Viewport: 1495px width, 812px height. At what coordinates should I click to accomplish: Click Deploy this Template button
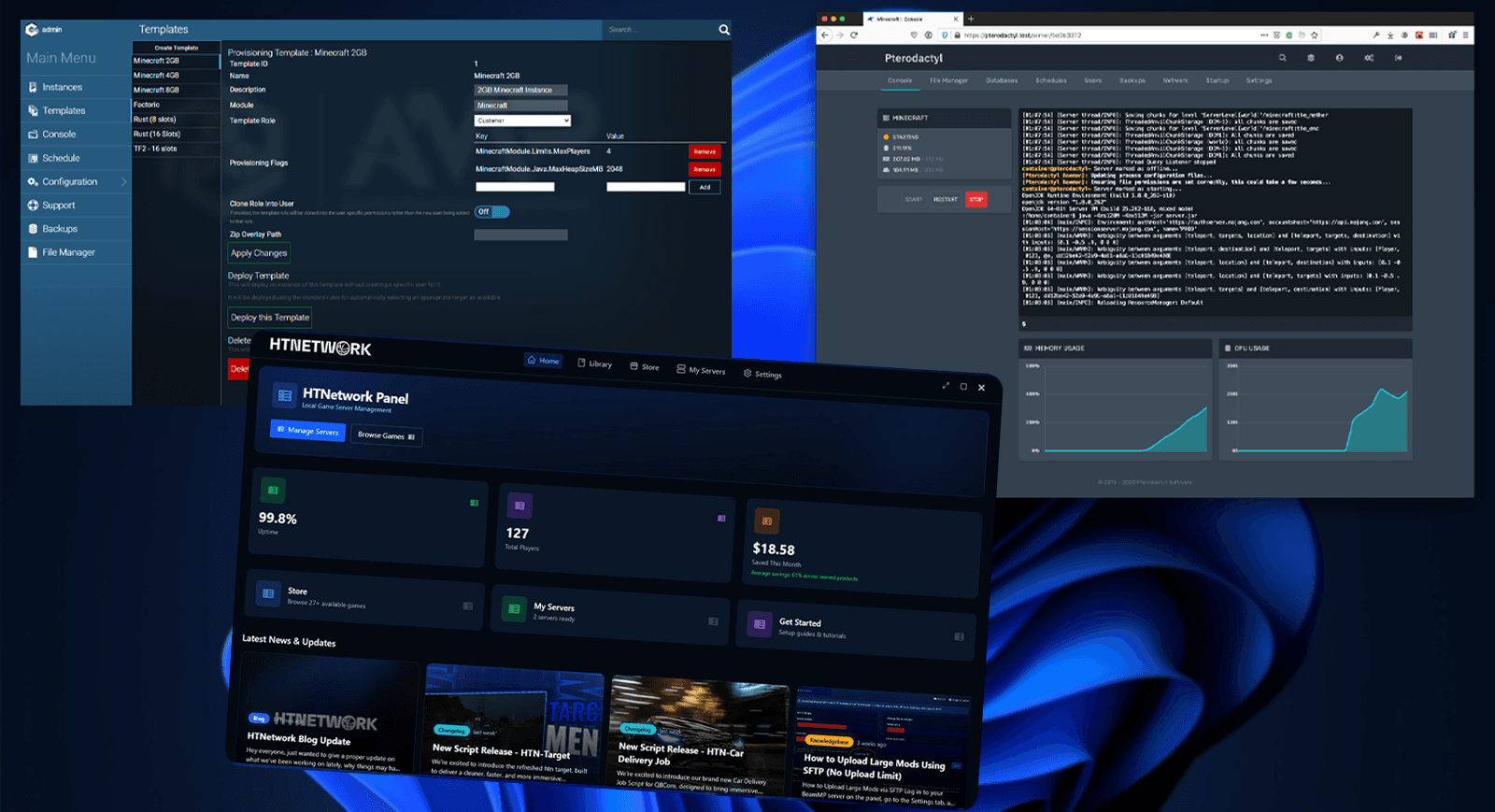point(270,318)
